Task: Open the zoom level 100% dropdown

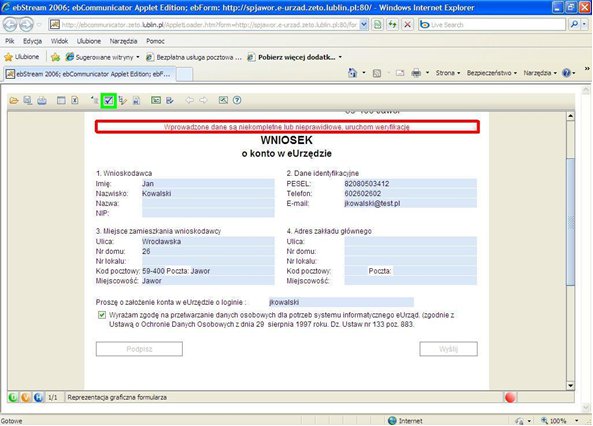Action: (577, 421)
